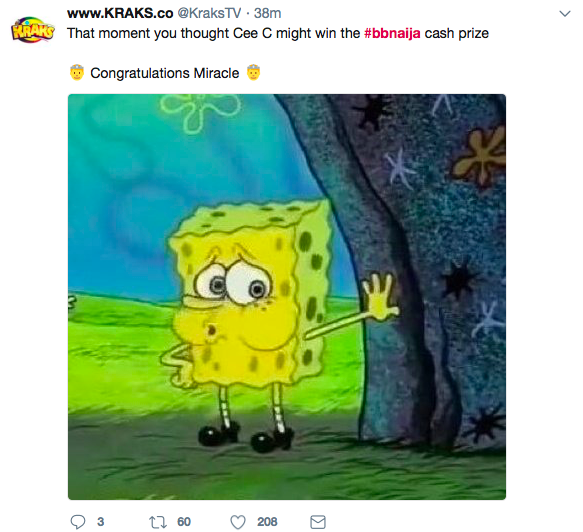This screenshot has height=532, width=583.
Task: Click the Congratulations Miracle text line
Action: pos(165,73)
